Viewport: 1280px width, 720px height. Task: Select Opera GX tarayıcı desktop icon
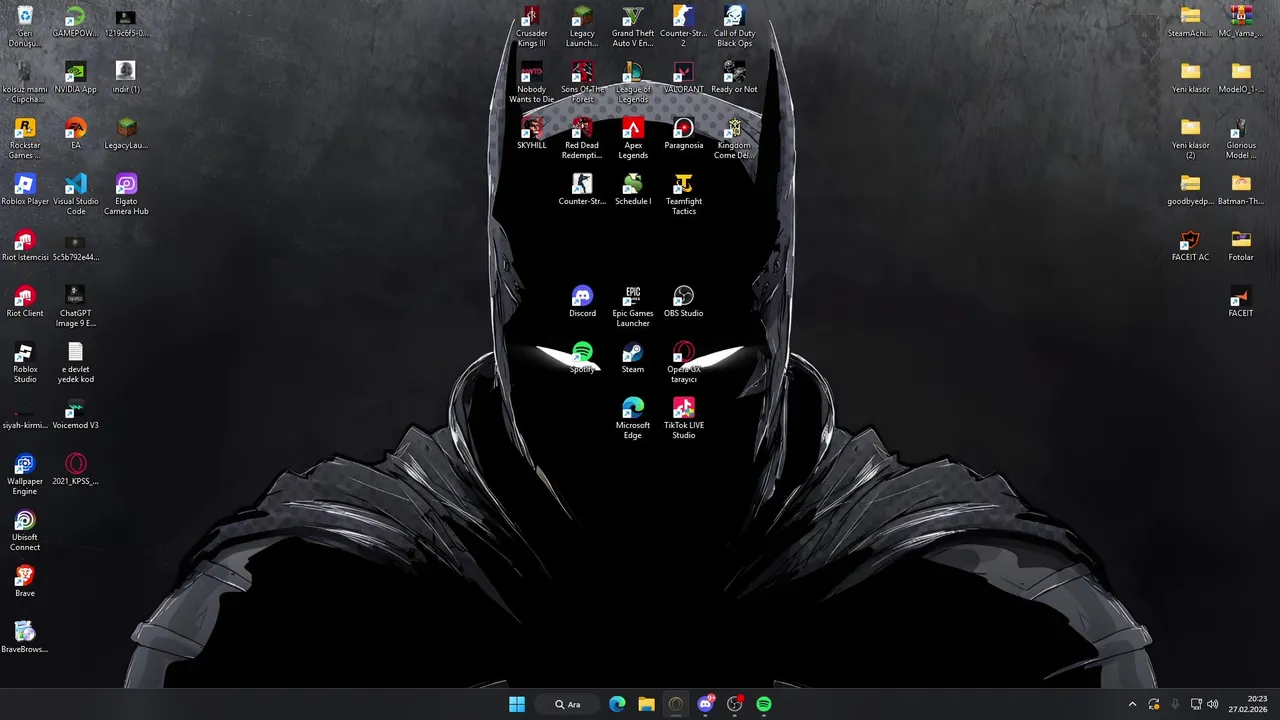[x=683, y=363]
